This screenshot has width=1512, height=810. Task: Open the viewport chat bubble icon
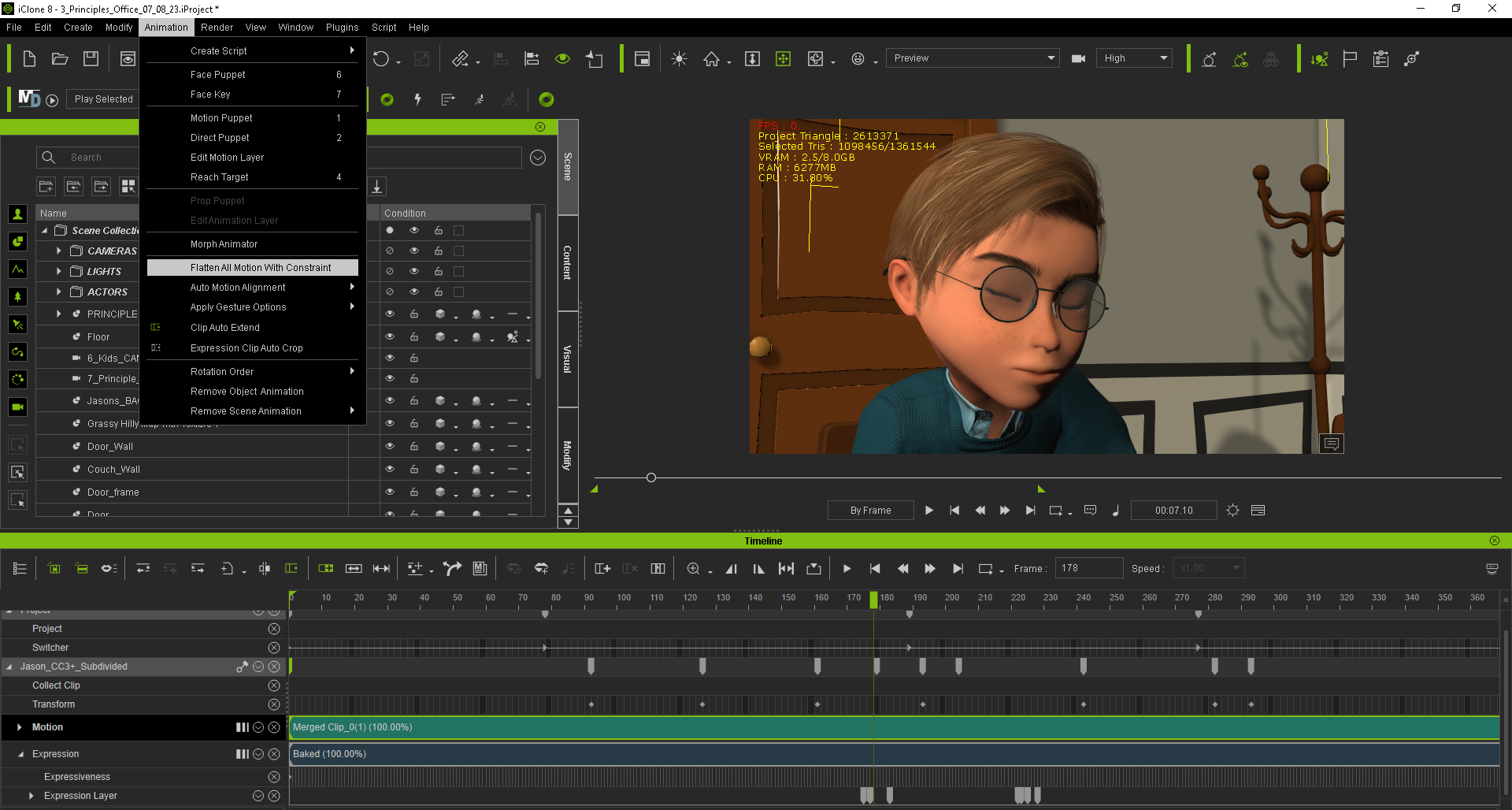point(1332,444)
